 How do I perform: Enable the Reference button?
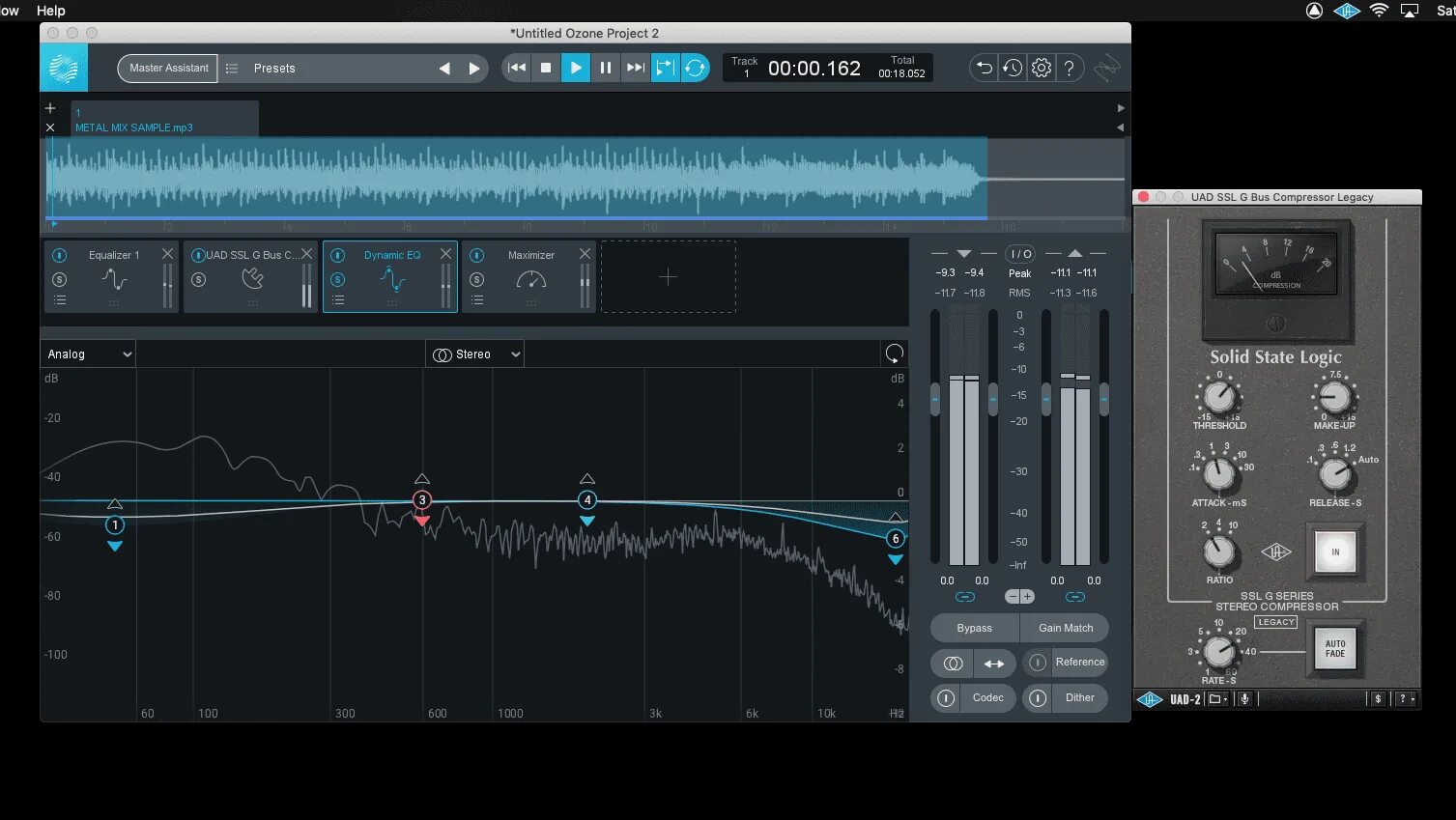tap(1066, 663)
